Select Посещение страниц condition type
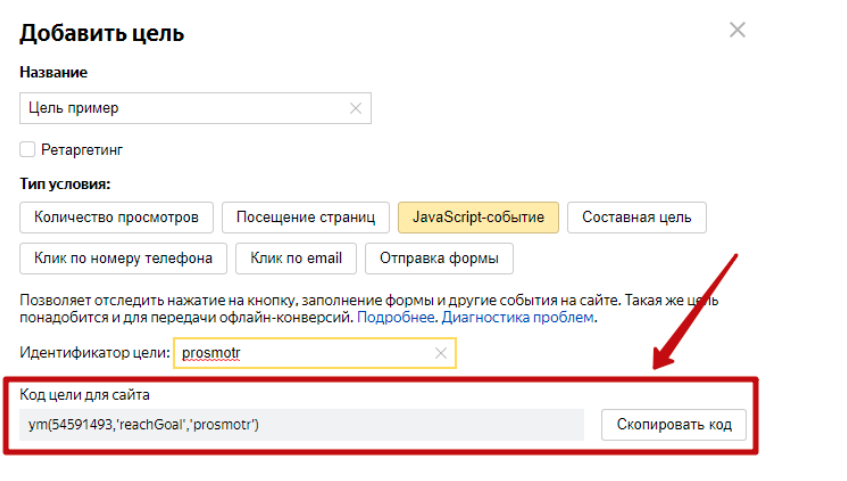This screenshot has width=847, height=481. point(305,217)
